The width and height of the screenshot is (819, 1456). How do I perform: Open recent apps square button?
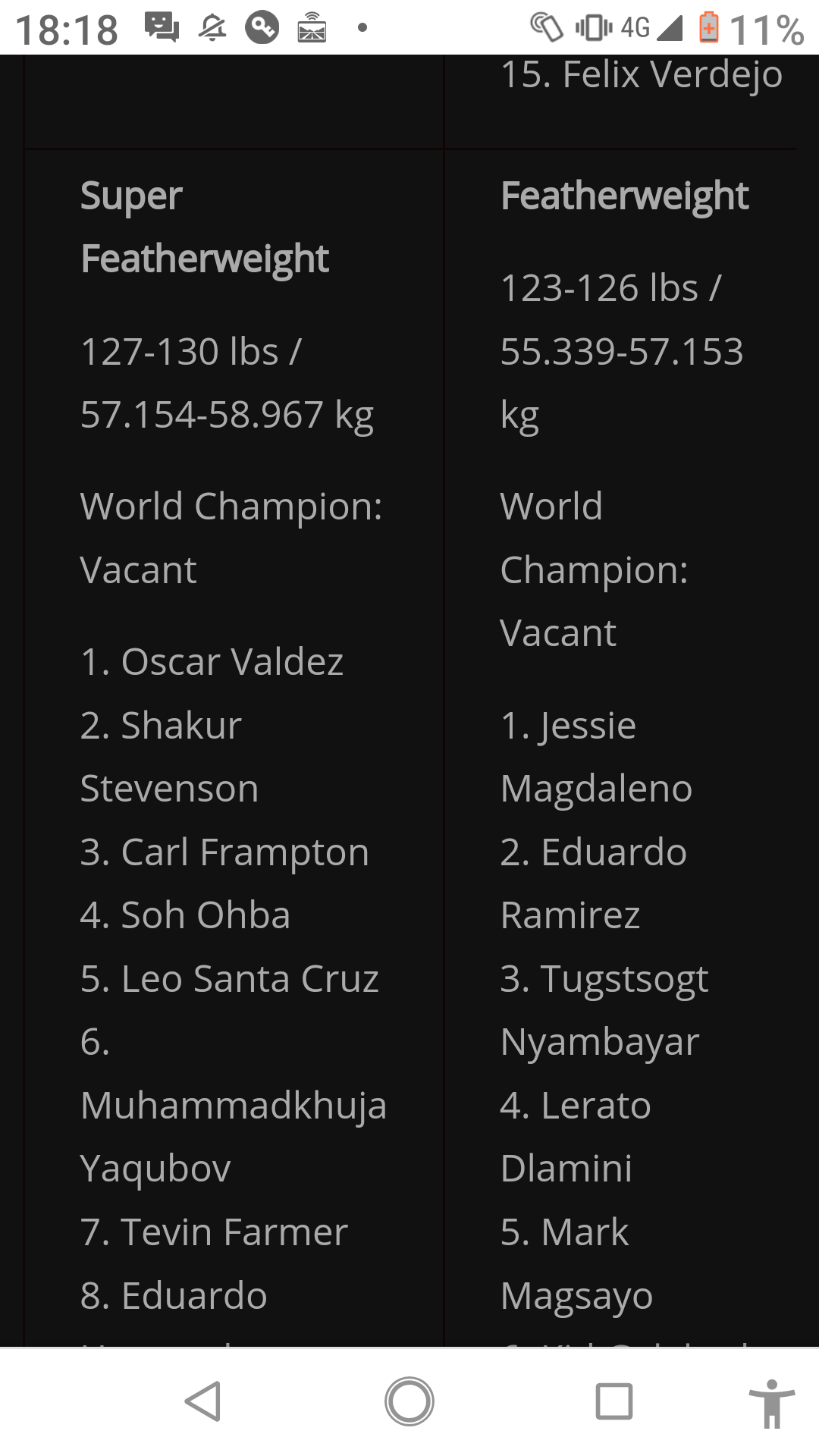[x=613, y=1401]
